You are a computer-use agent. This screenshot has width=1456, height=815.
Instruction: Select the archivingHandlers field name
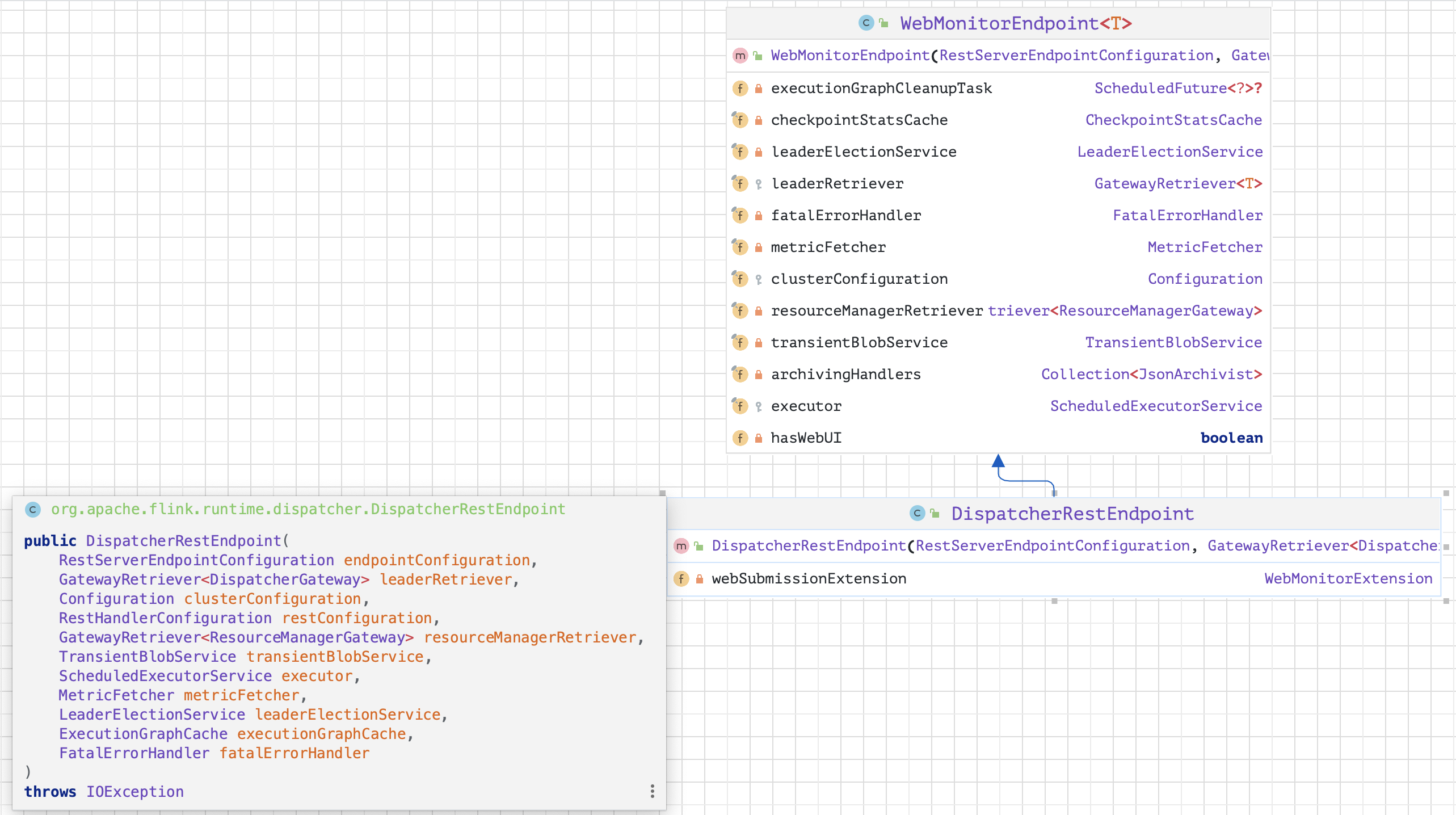(x=845, y=374)
